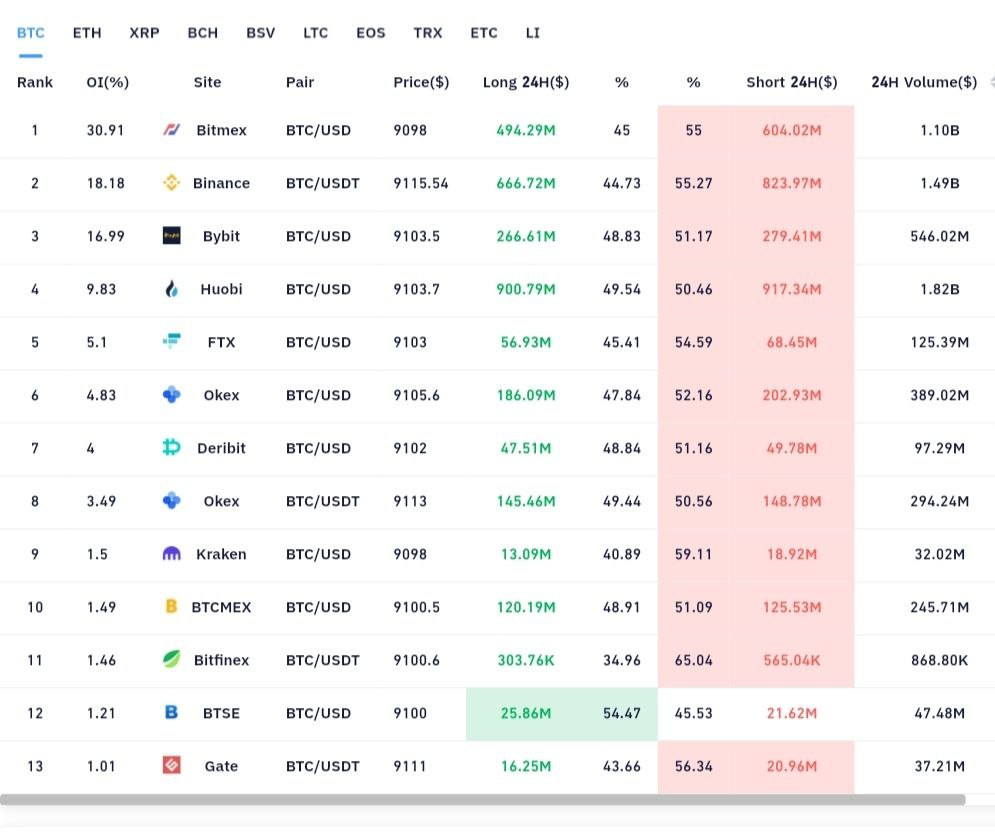The height and width of the screenshot is (833, 995).
Task: Click the Bybit site name
Action: coord(221,236)
